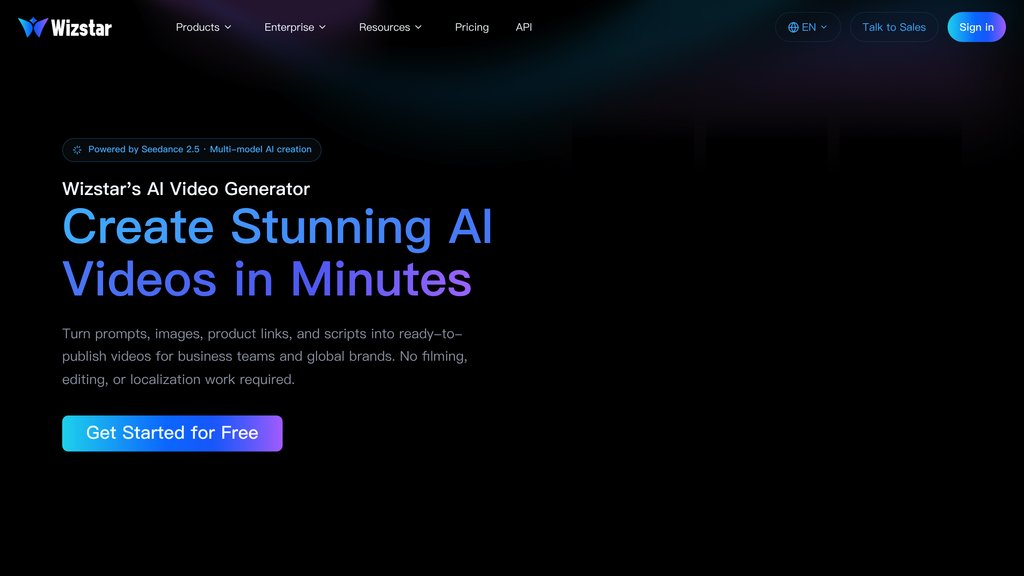This screenshot has height=576, width=1024.
Task: Click the Sign in button
Action: point(976,27)
